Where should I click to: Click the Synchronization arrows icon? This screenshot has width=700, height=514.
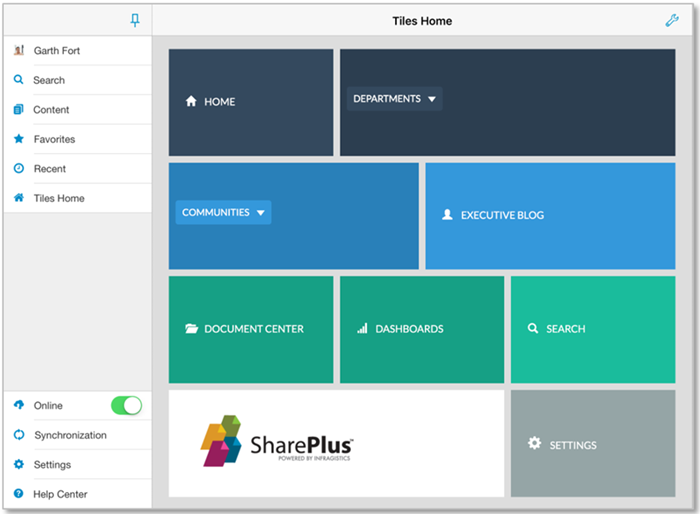[x=19, y=435]
